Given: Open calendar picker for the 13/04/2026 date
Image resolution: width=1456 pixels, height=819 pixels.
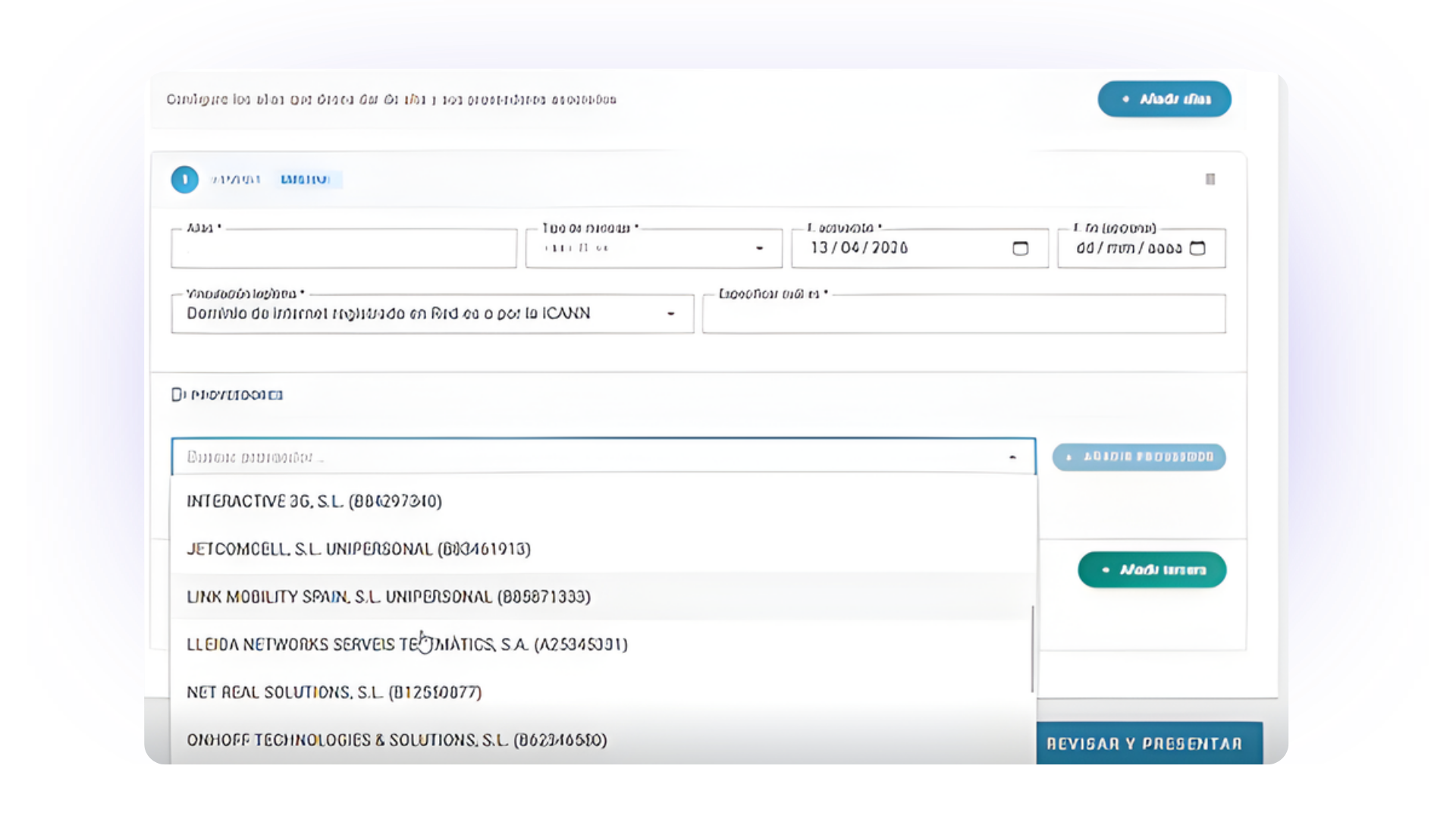Looking at the screenshot, I should pos(1020,248).
